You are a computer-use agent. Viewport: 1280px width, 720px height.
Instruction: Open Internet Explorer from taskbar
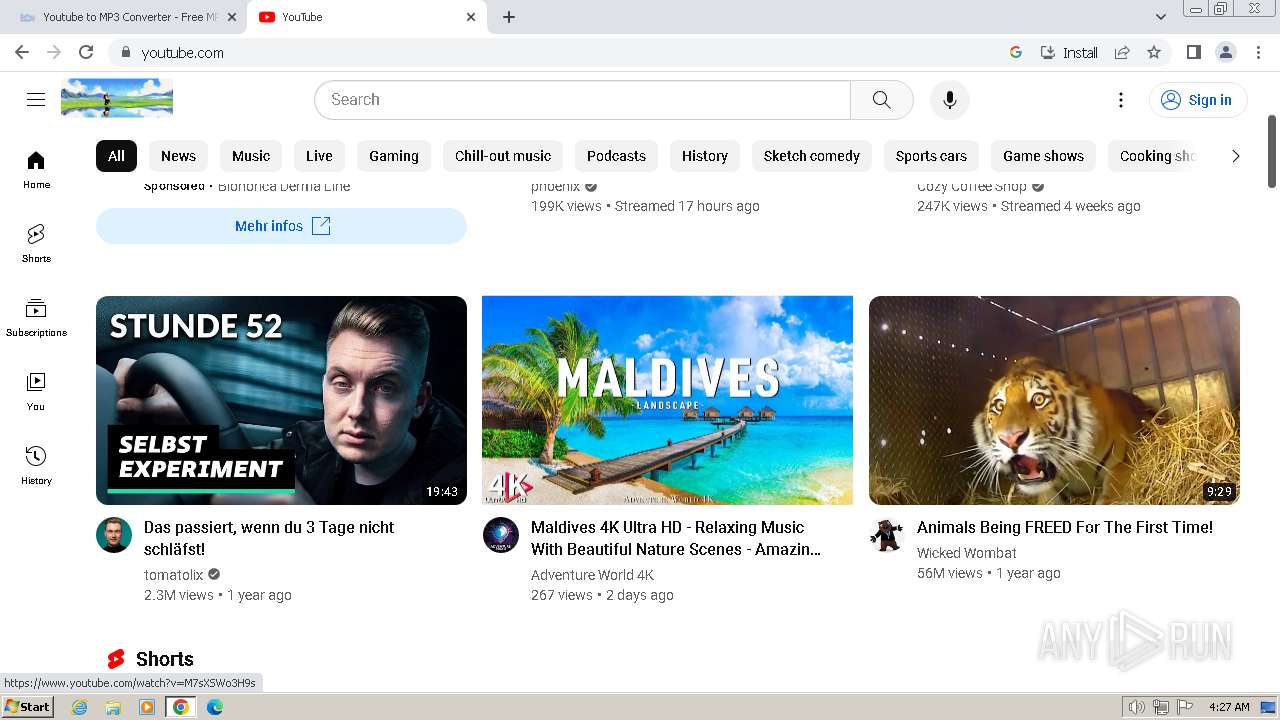[80, 707]
